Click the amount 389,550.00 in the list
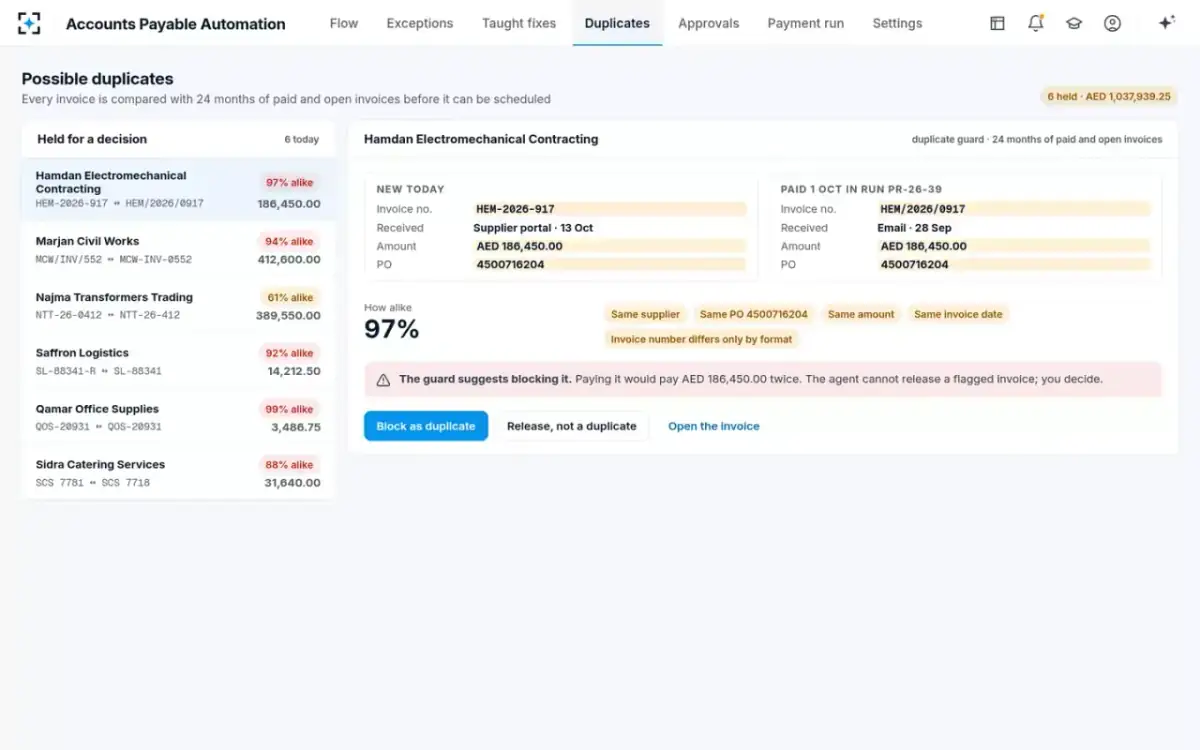 [x=288, y=315]
